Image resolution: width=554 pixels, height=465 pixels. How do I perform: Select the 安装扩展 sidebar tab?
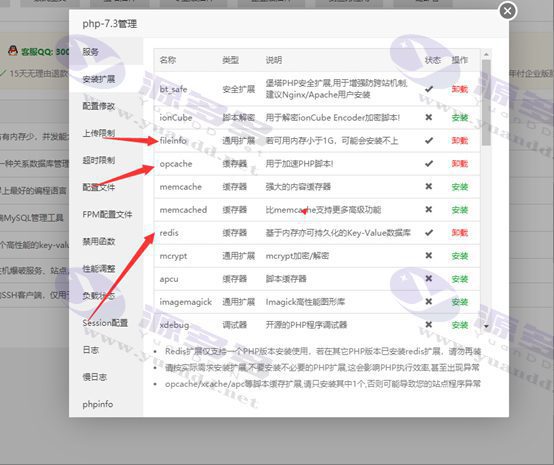point(99,79)
